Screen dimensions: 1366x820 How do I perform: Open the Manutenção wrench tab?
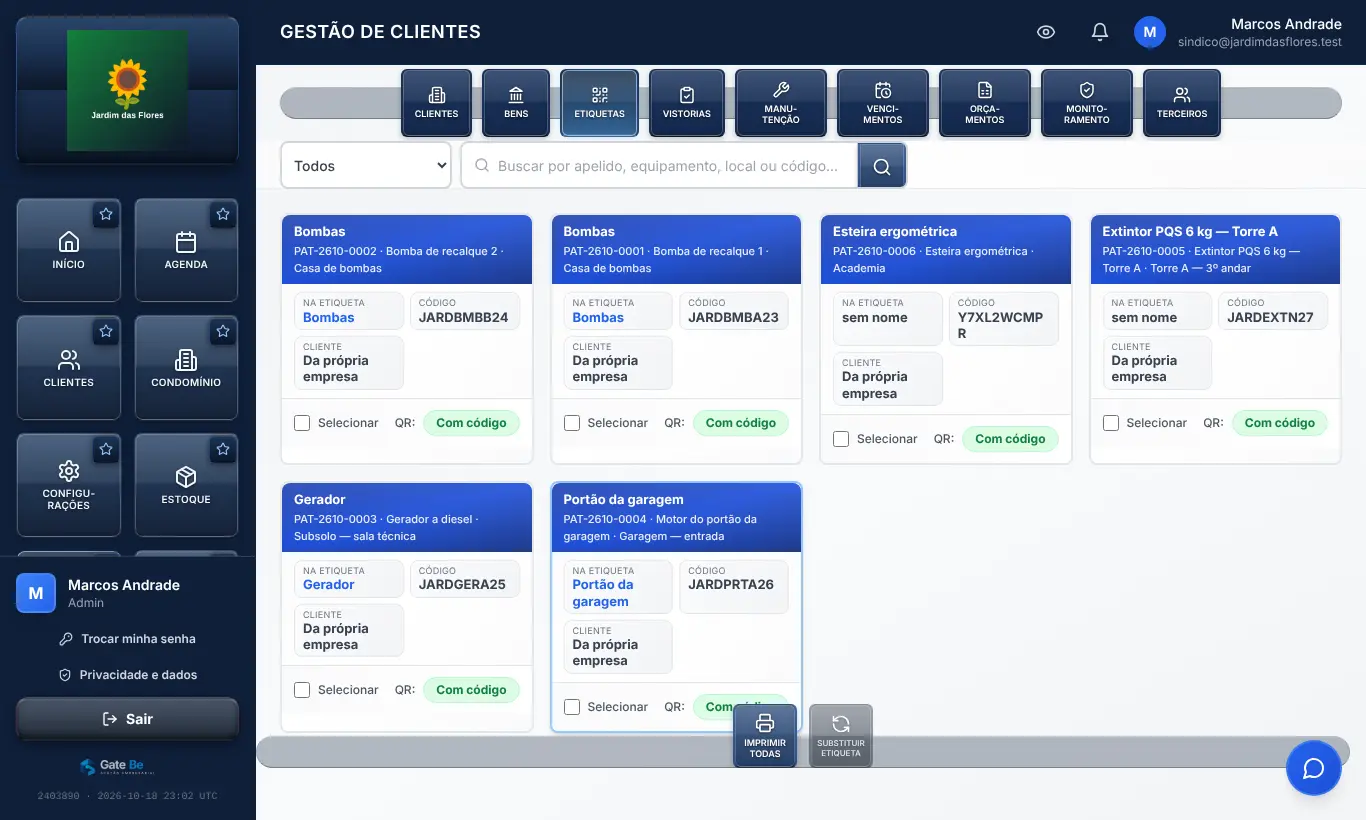tap(781, 103)
